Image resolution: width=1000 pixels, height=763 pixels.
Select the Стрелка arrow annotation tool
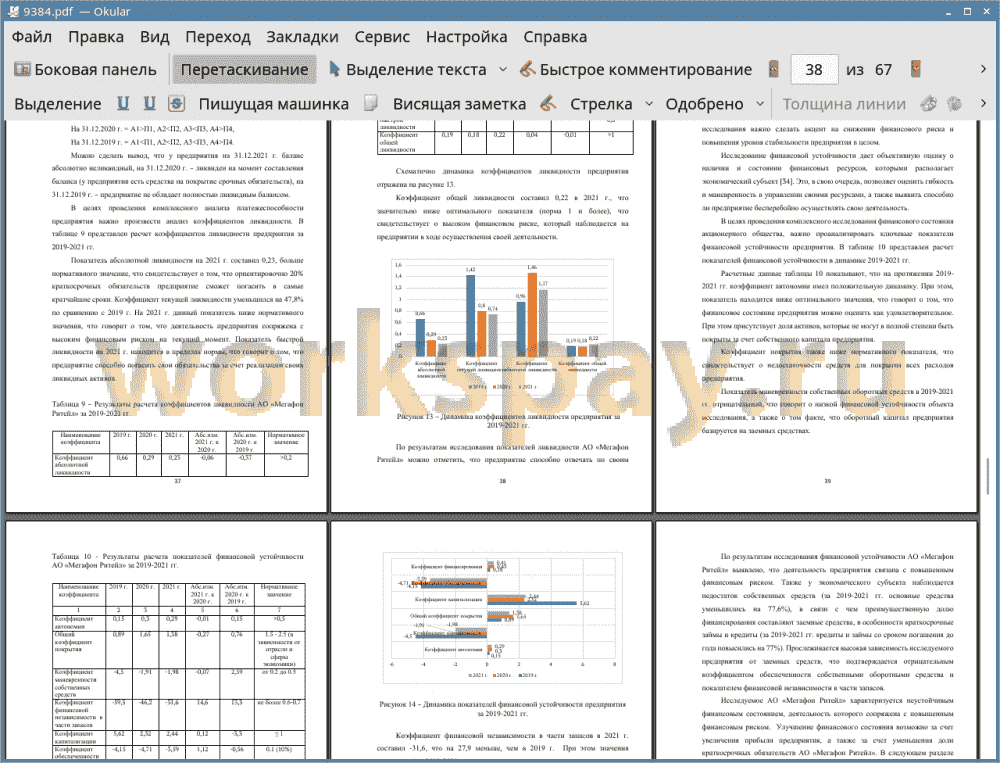[x=601, y=104]
